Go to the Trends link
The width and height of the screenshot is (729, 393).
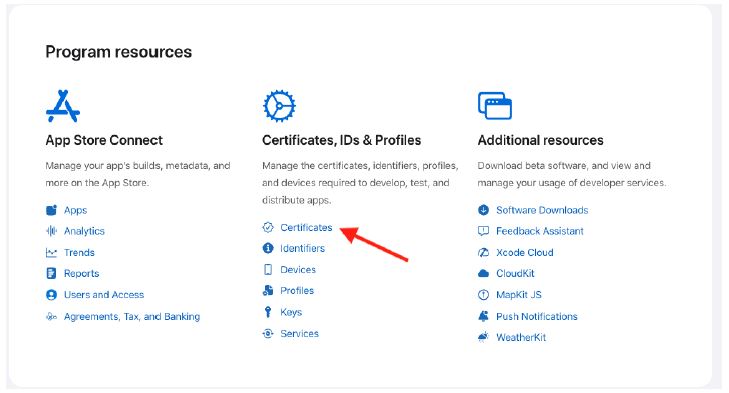[x=79, y=253]
